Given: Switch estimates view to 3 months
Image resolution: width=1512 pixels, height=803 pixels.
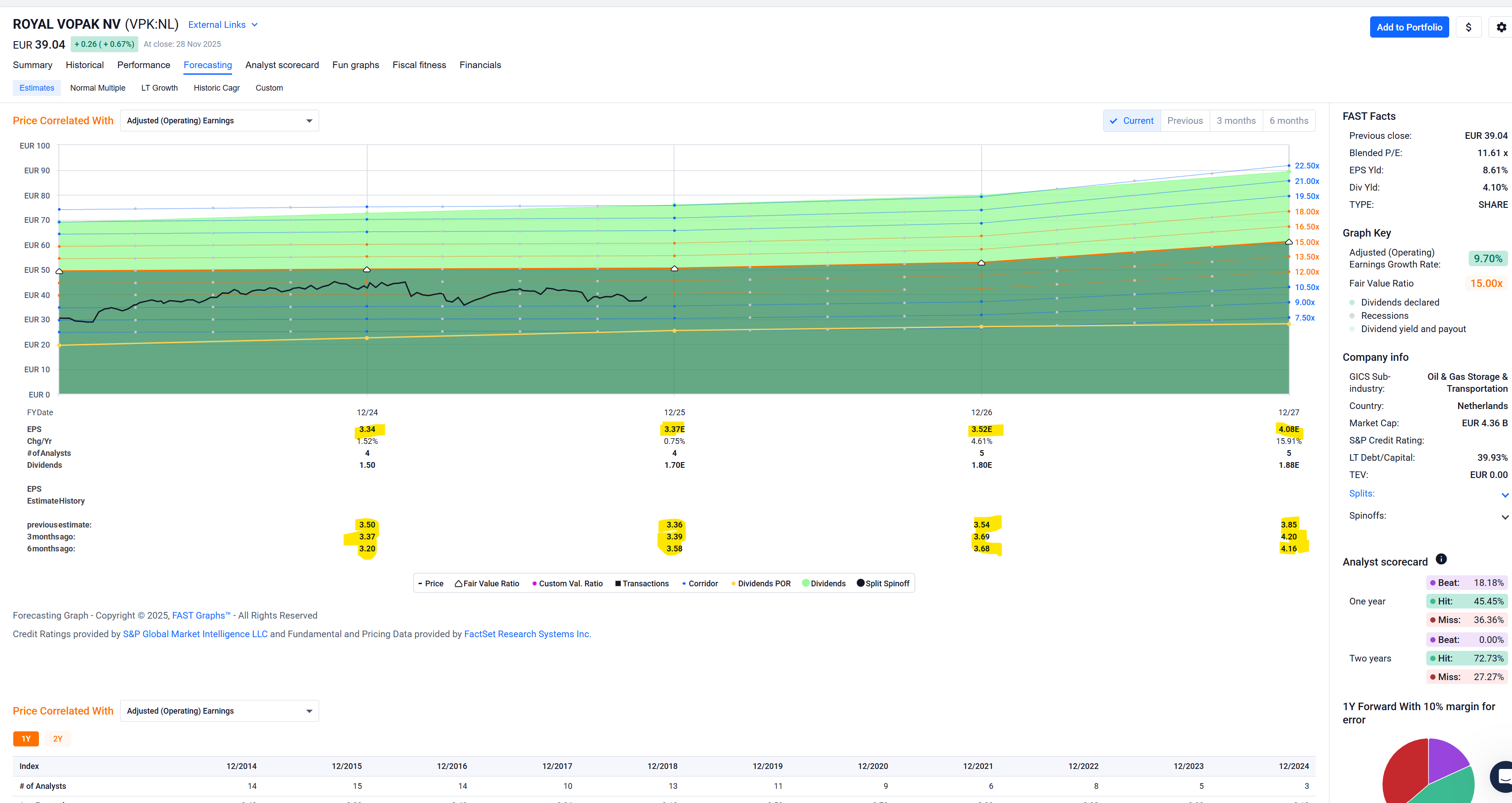Looking at the screenshot, I should click(1235, 120).
